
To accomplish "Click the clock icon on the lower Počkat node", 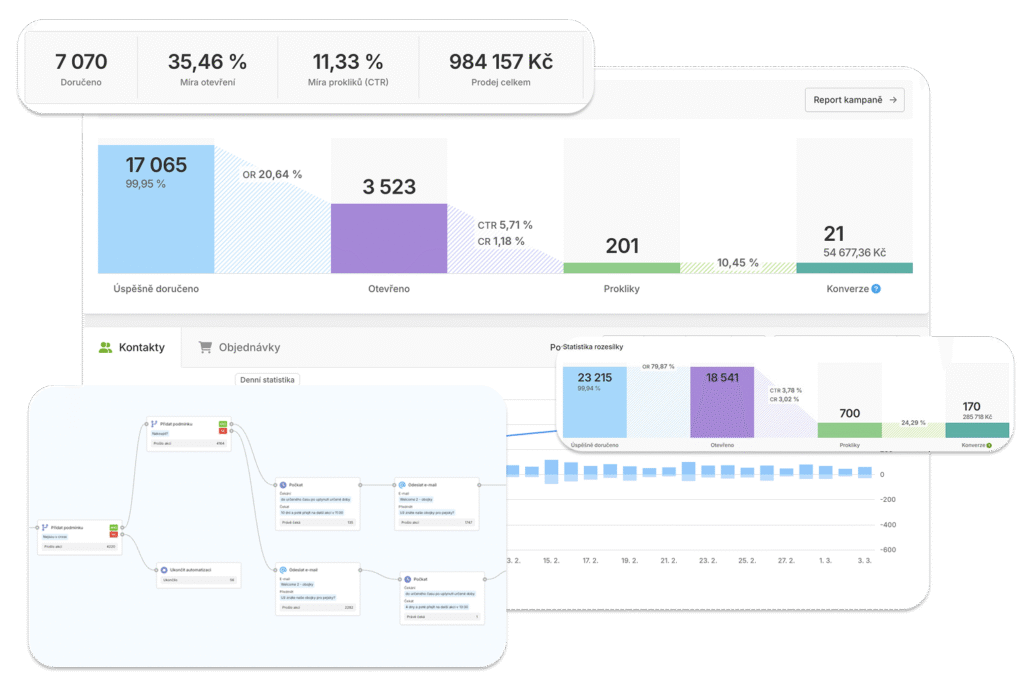I will tap(409, 578).
